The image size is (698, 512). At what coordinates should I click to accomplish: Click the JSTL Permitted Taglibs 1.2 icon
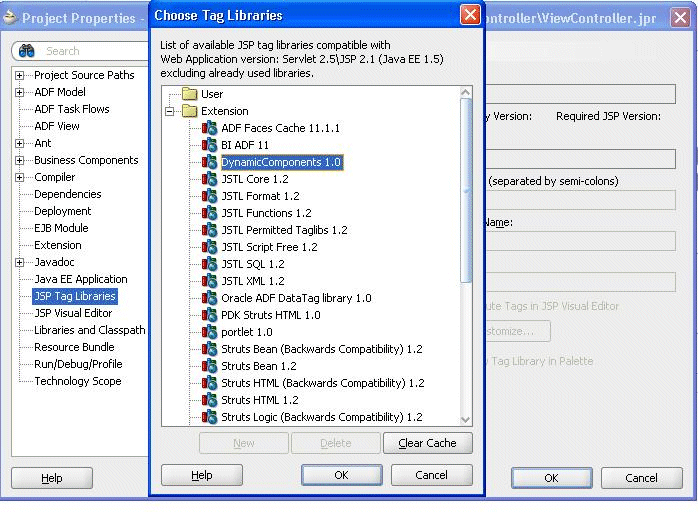coord(209,230)
